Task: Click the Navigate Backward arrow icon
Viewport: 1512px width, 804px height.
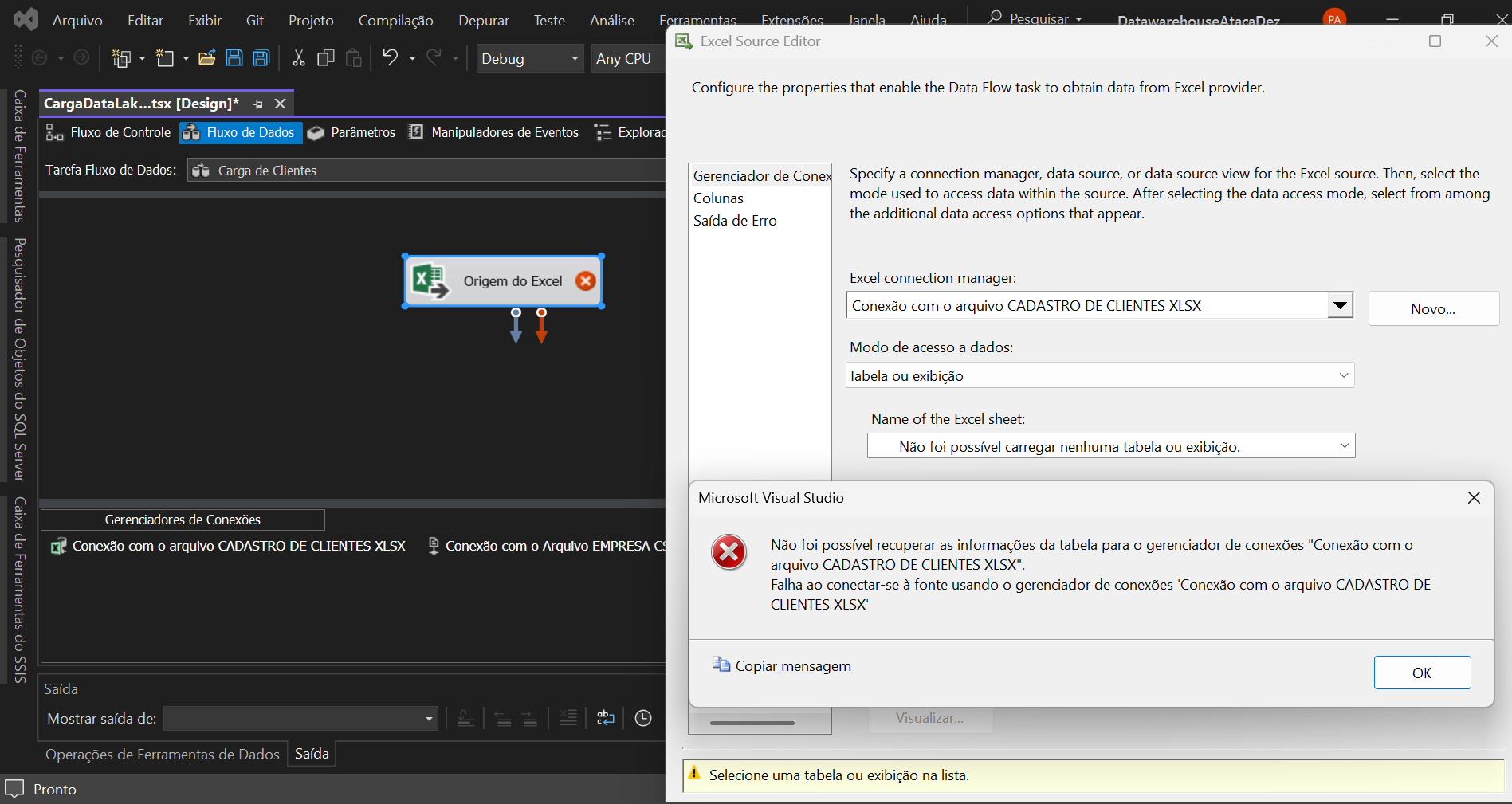Action: [39, 57]
